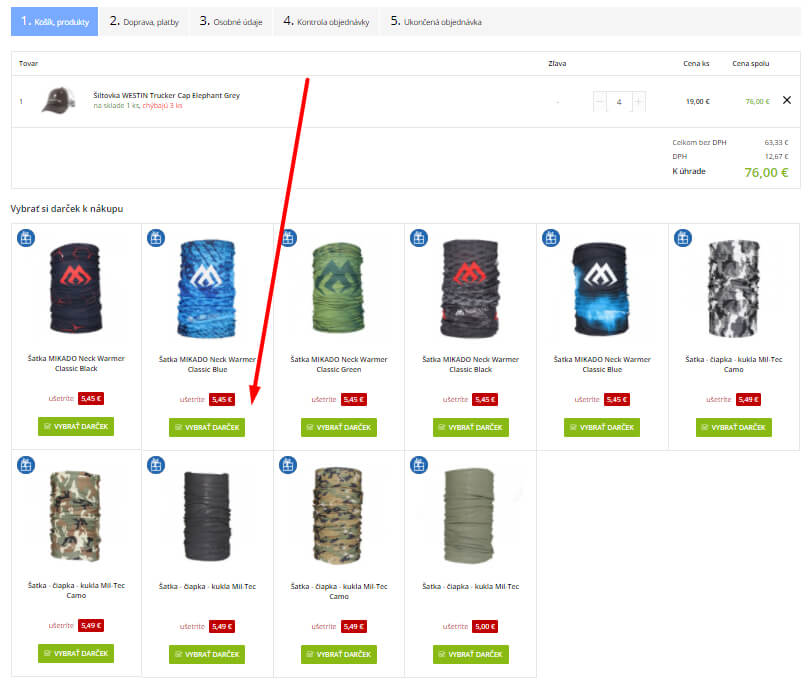Open title link of scale-pattern Classic Blue warmer

click(x=207, y=364)
